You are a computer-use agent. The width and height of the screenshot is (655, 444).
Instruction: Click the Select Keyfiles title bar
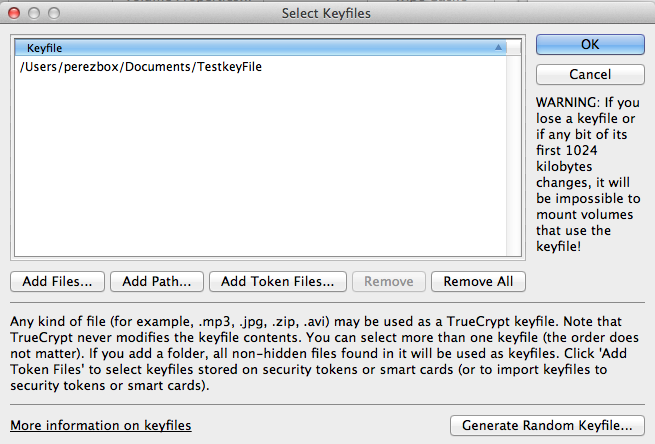[327, 13]
